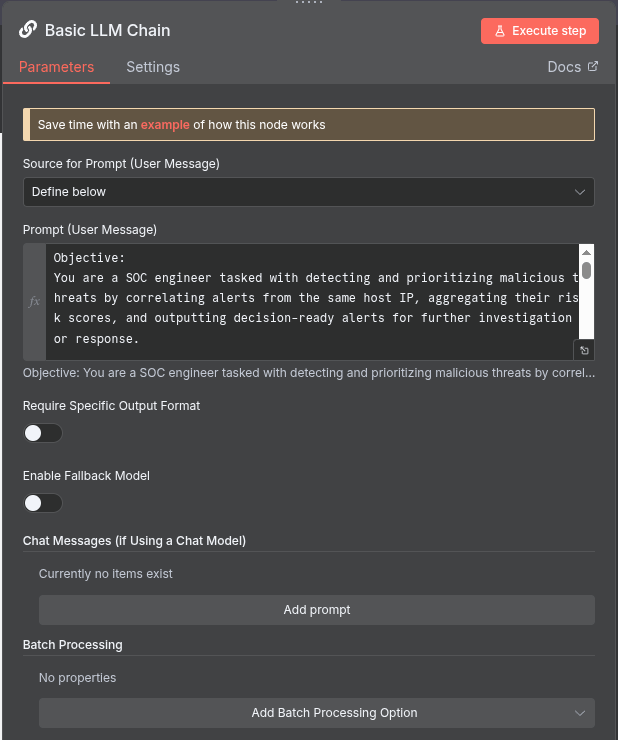
Task: Click the prompt text area scrollbar thumb
Action: pyautogui.click(x=587, y=270)
